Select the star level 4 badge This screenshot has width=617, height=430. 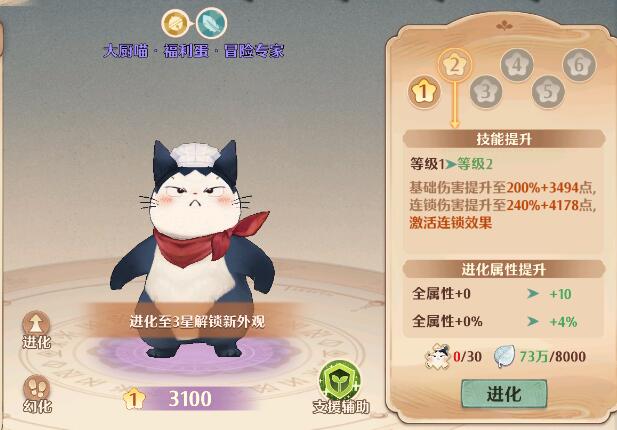517,65
